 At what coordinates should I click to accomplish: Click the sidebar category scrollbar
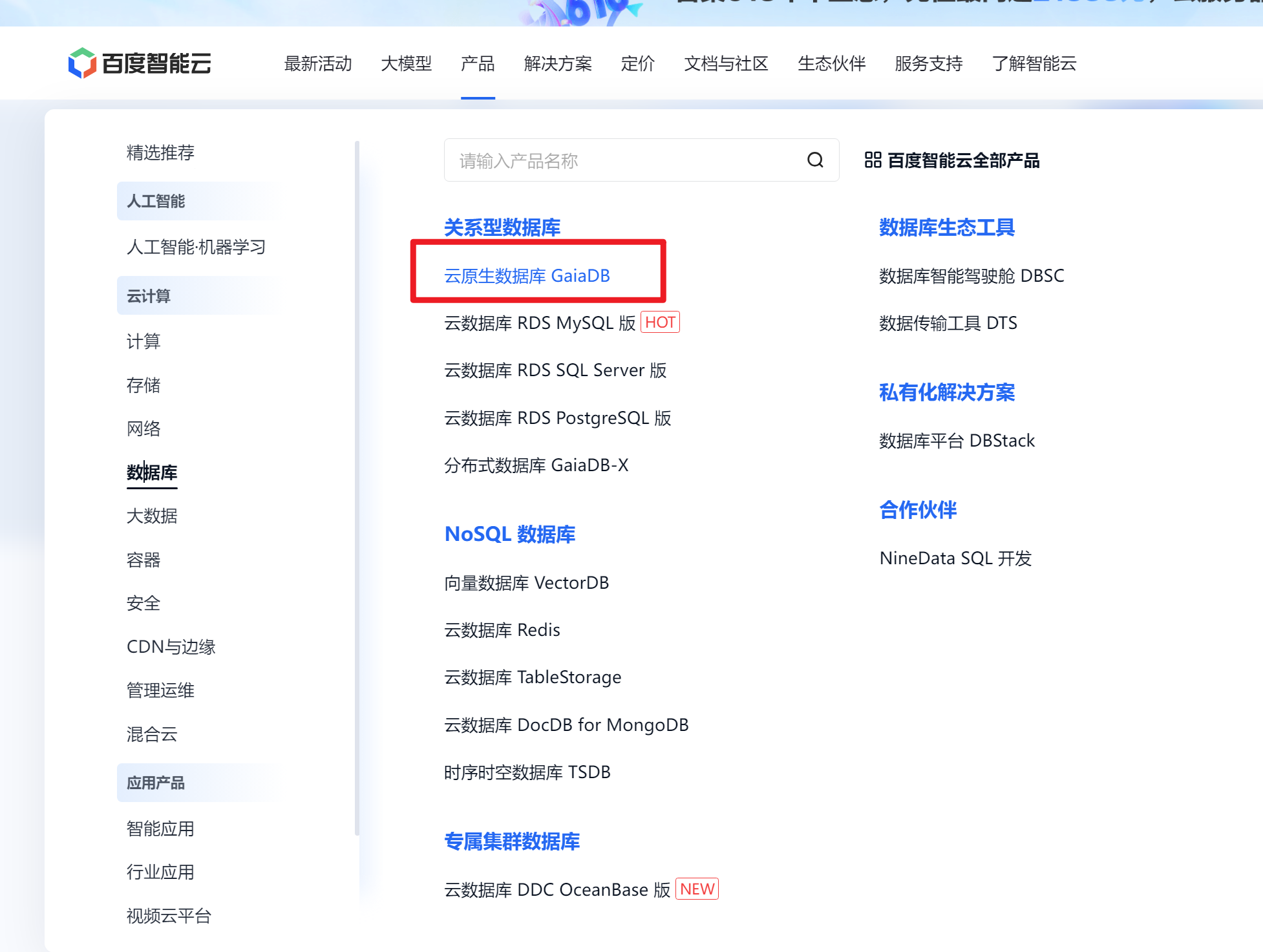357,488
